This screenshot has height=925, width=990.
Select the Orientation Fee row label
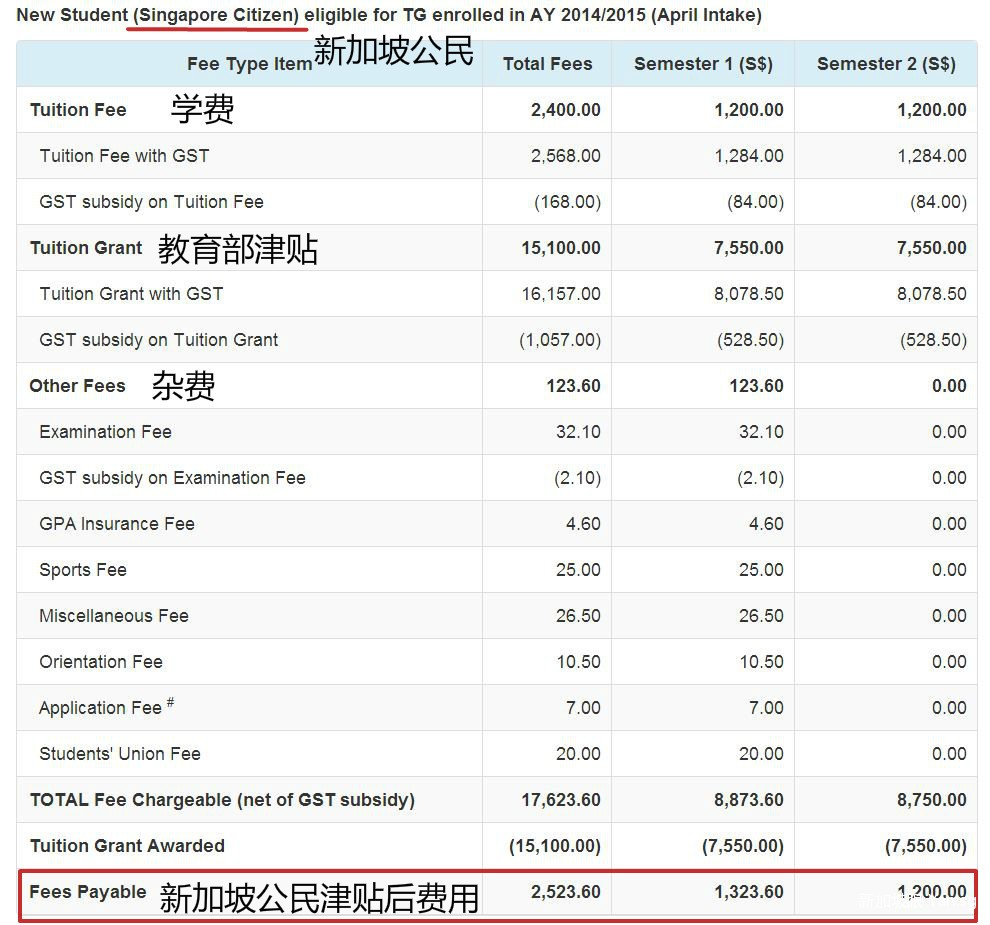[100, 662]
